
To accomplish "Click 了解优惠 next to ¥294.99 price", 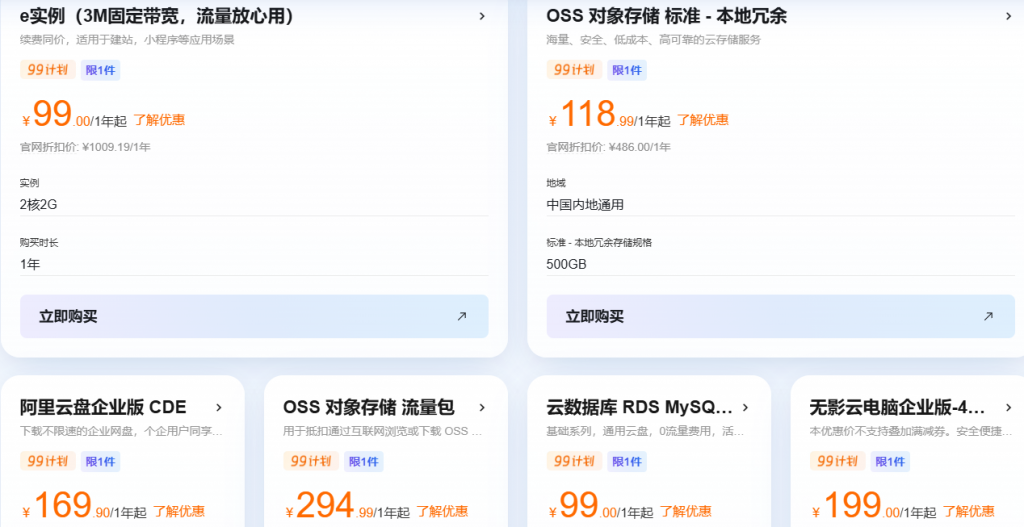I will click(x=442, y=511).
